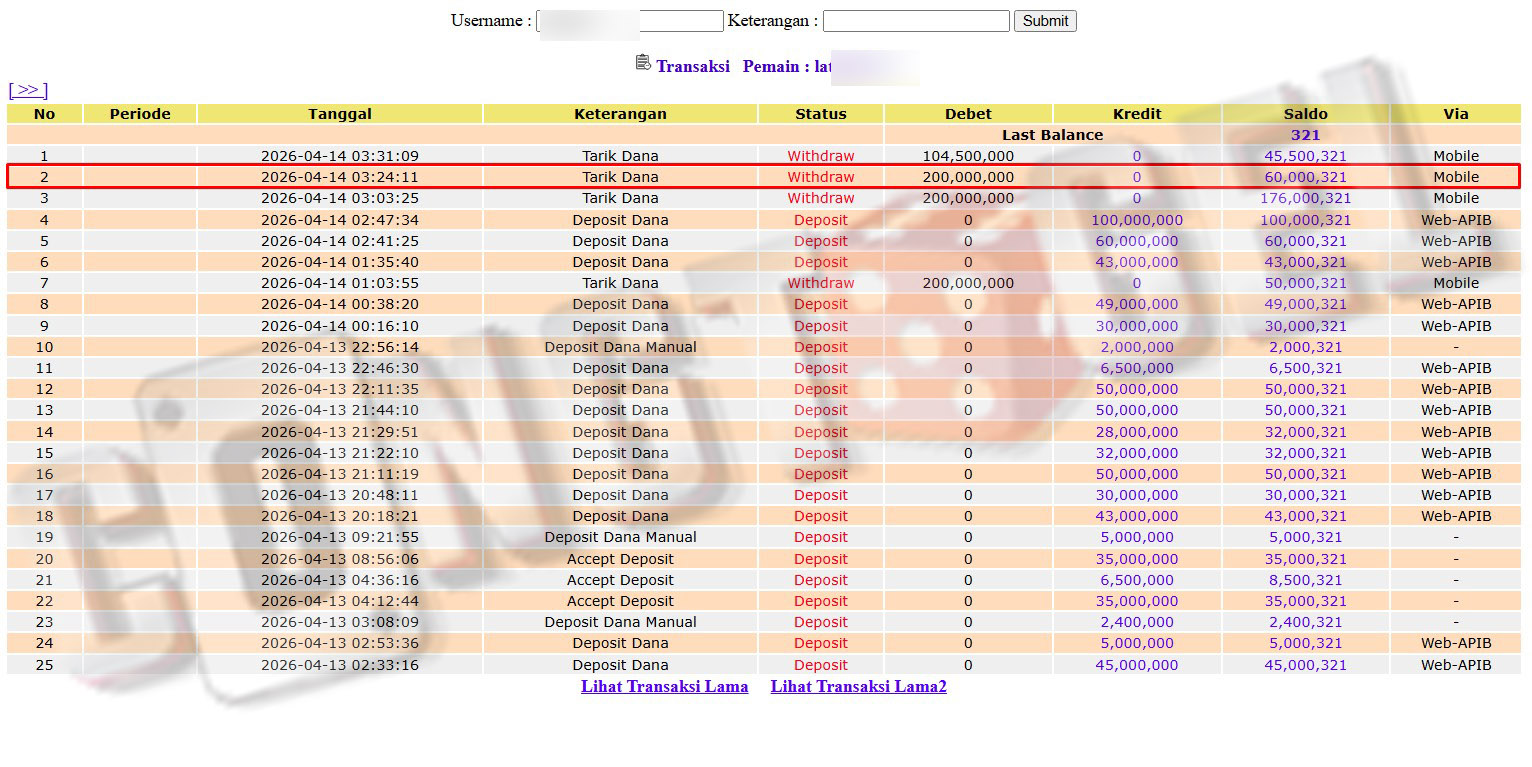Screen dimensions: 1532x767
Task: Click saldo 6,500,321
Action: [1305, 368]
